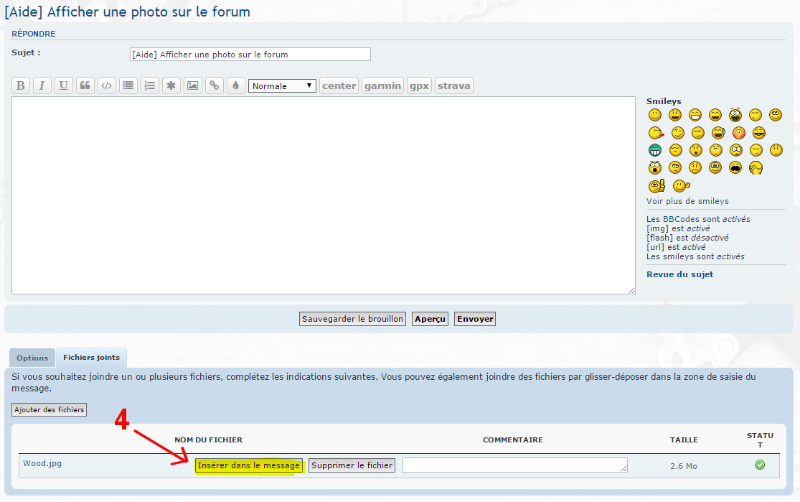Insert code tags with the code button
Screen dimensions: 800x502
pyautogui.click(x=106, y=86)
